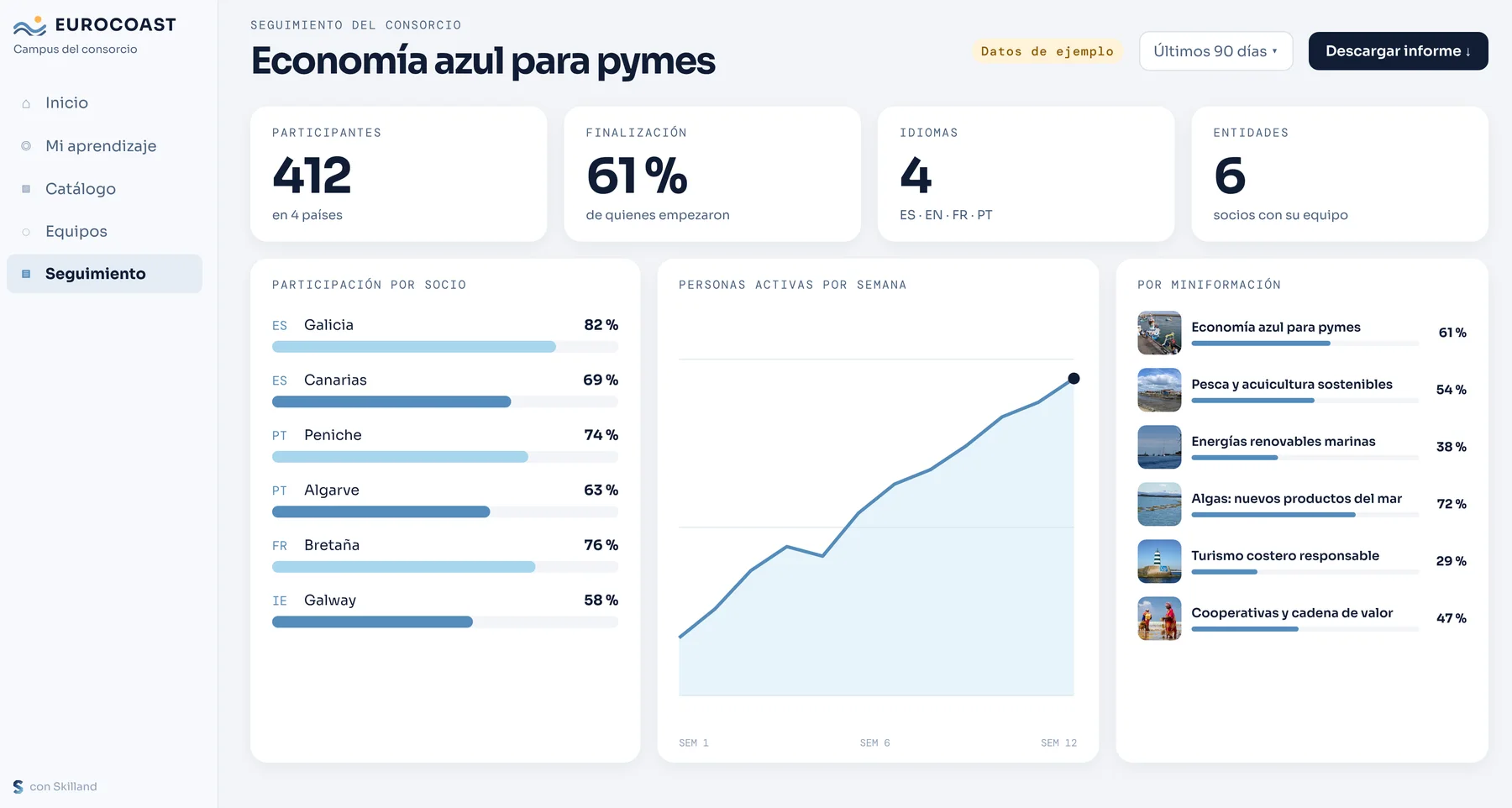Screen dimensions: 1512x808
Task: Click the socios con su equipo text
Action: point(1280,215)
